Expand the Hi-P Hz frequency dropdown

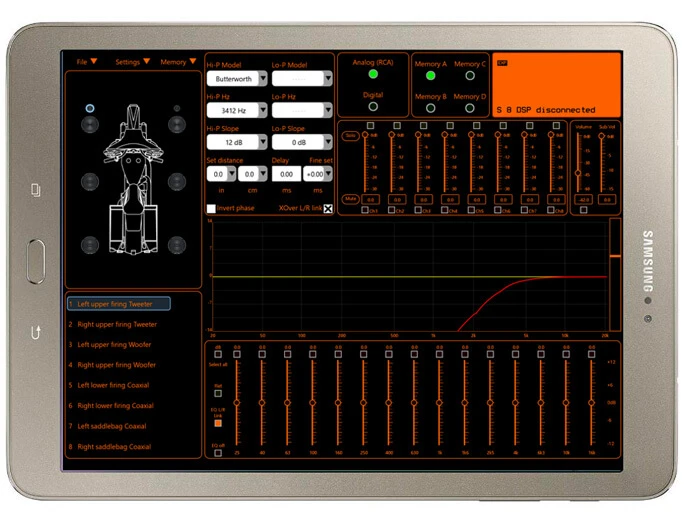(236, 110)
